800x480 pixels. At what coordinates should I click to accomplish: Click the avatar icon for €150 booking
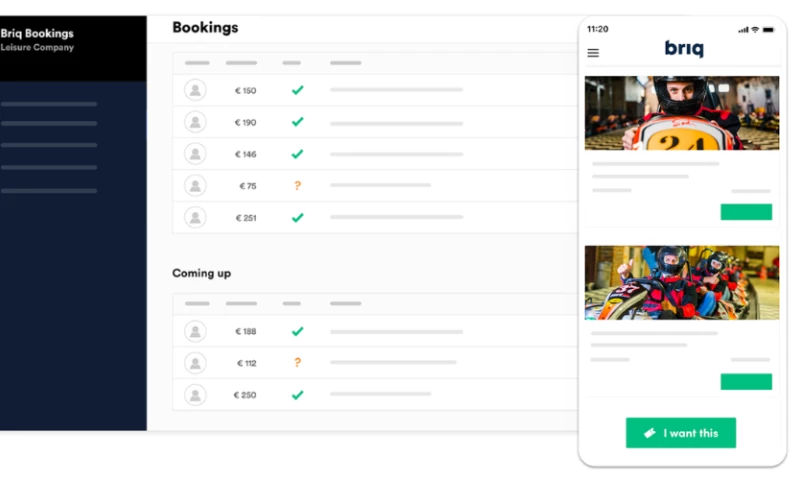195,90
